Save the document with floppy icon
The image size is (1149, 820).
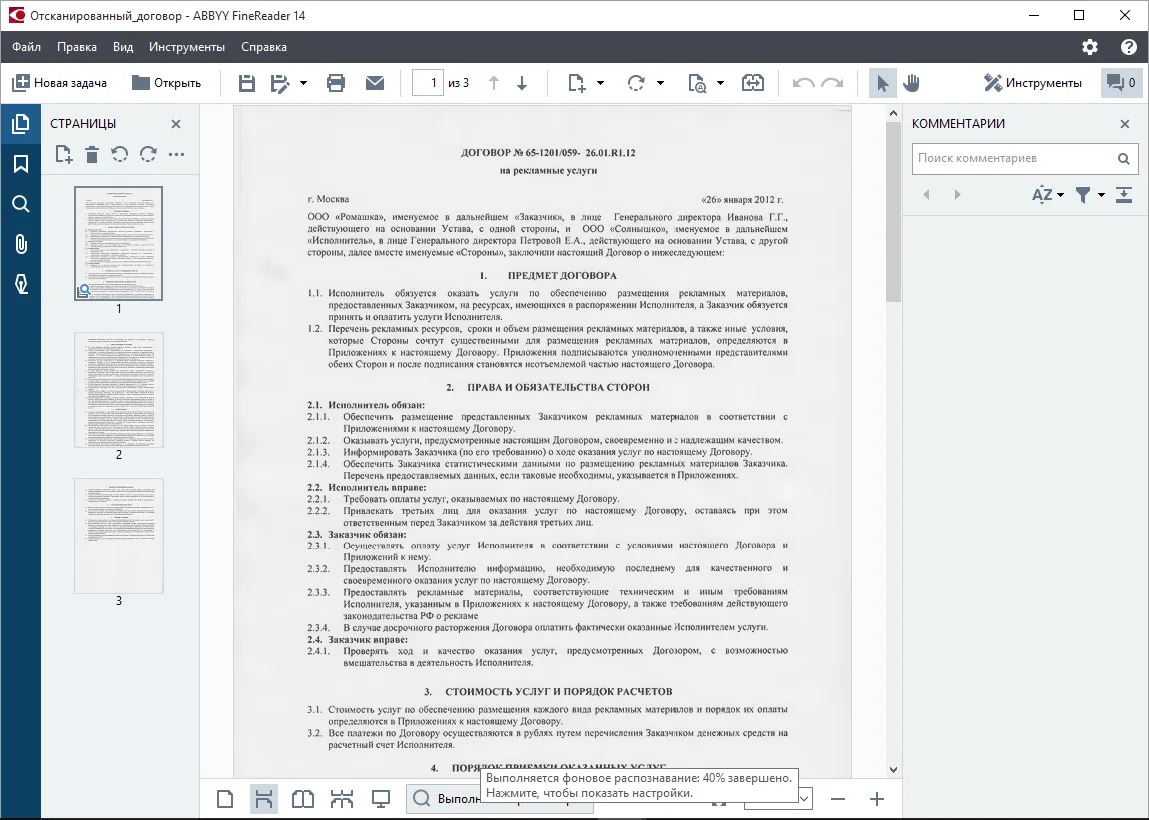tap(247, 83)
